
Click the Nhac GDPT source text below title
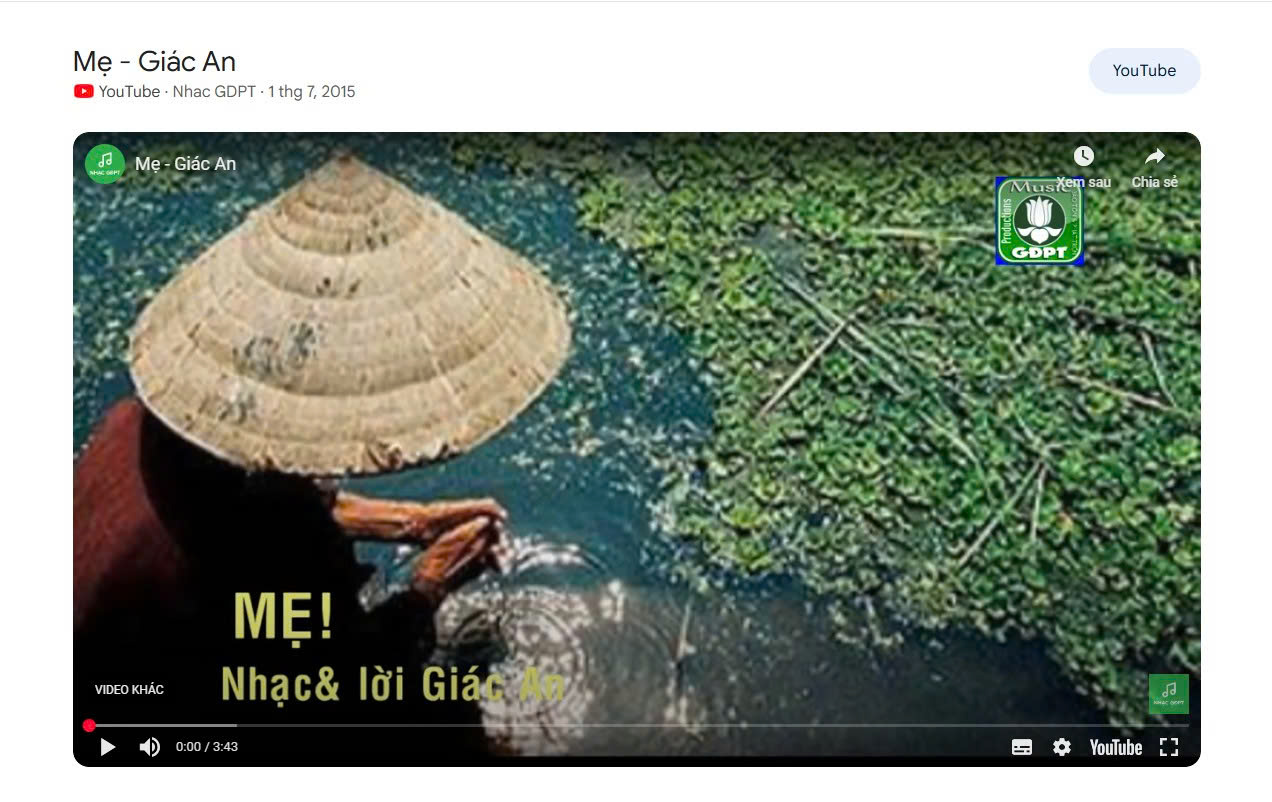coord(214,92)
